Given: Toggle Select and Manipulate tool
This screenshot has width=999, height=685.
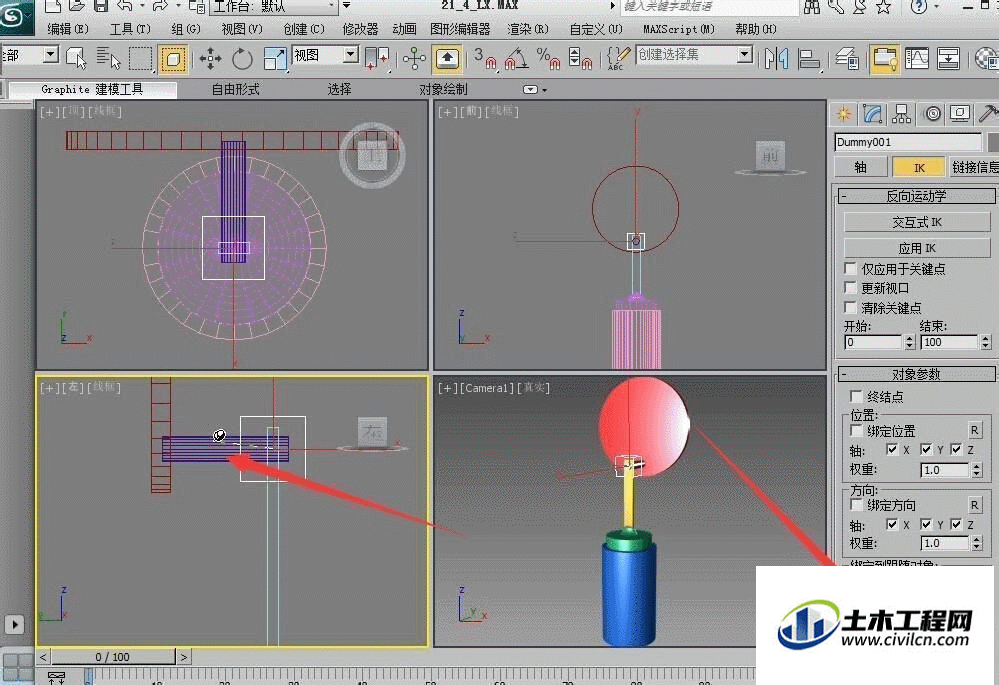Looking at the screenshot, I should point(414,59).
